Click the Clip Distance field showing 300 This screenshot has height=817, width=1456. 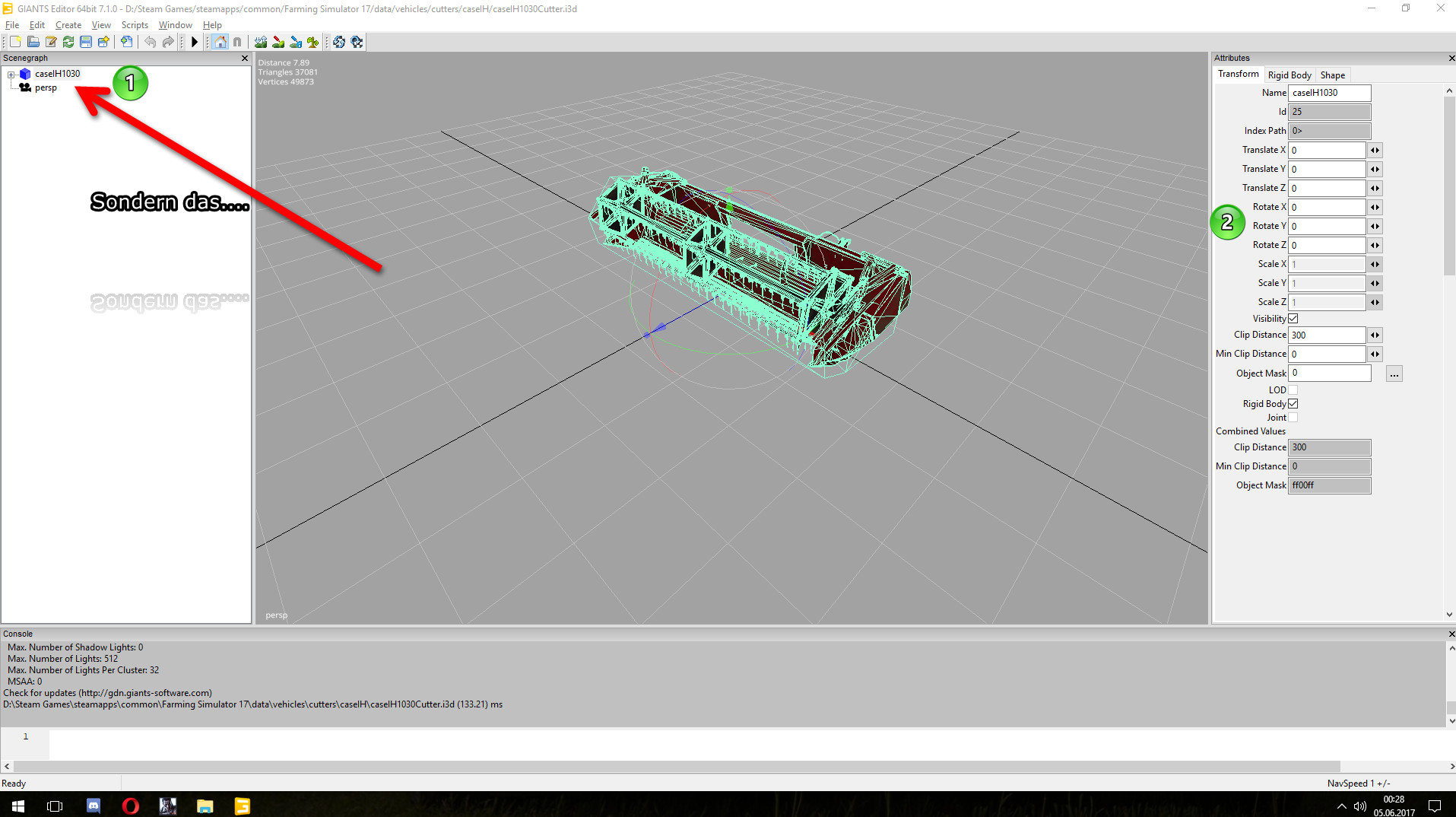pos(1327,335)
